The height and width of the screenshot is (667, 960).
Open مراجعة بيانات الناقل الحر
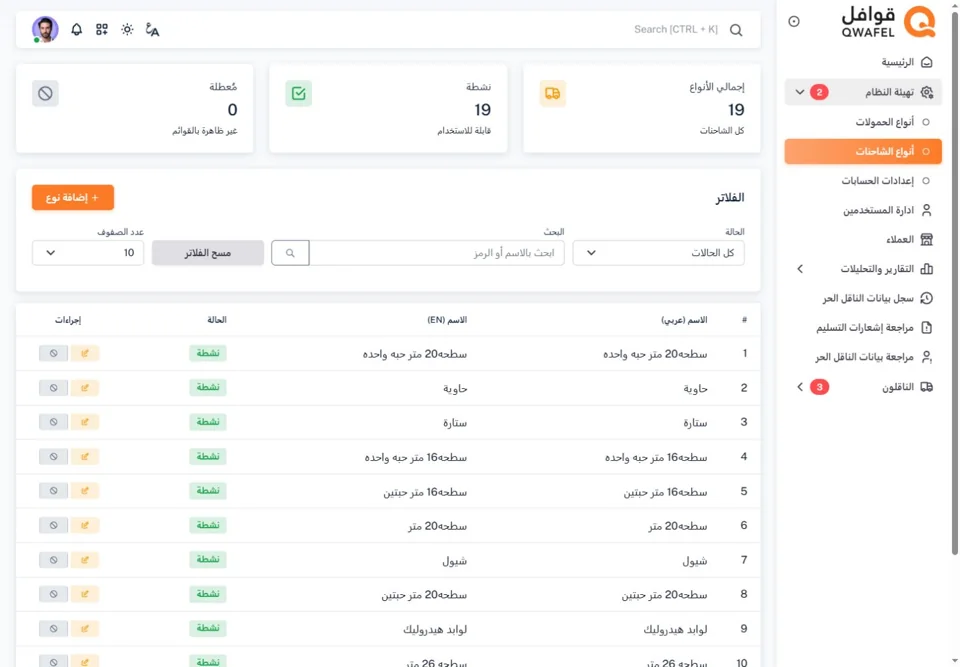[x=863, y=357]
